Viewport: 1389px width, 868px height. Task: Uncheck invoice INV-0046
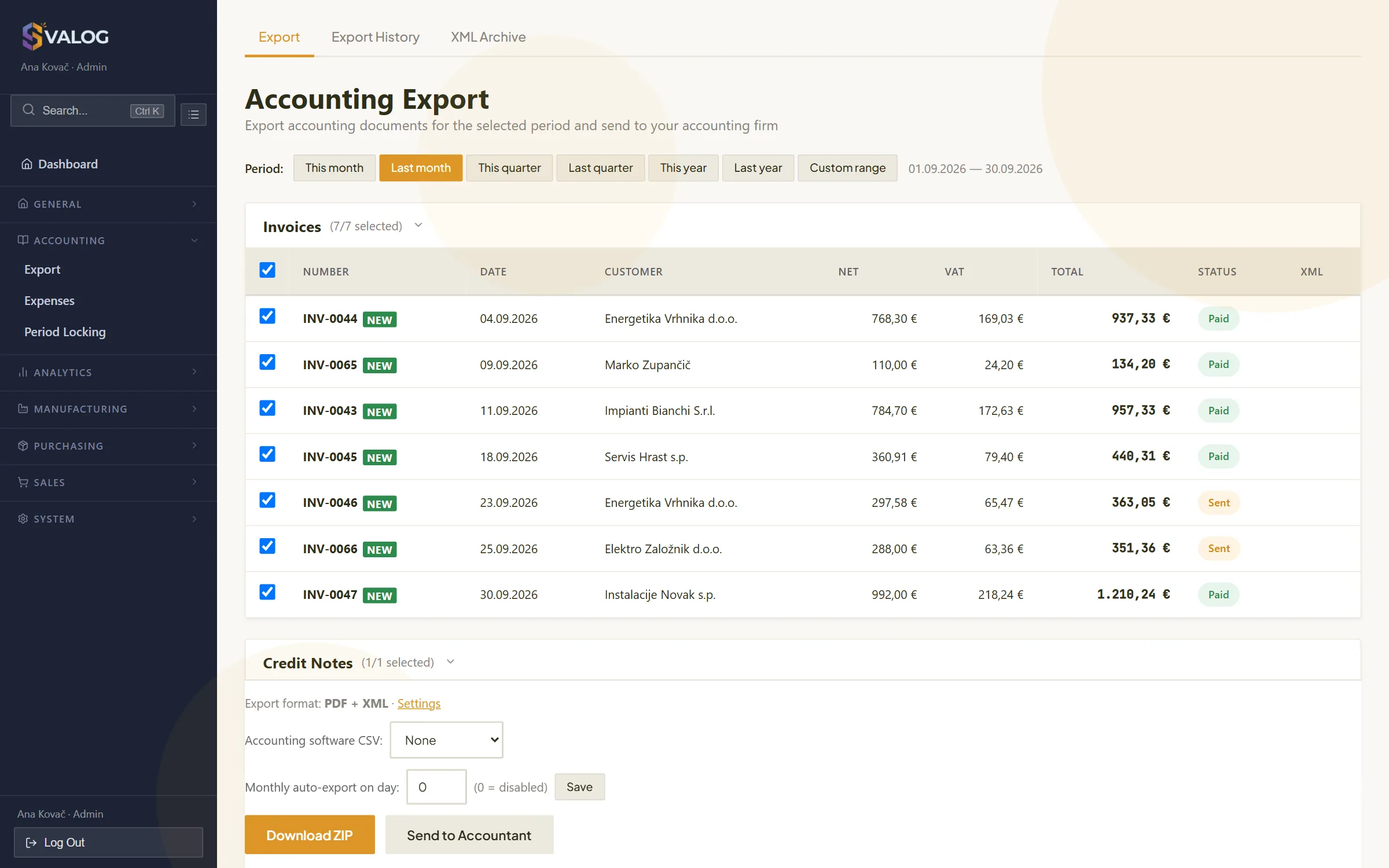click(267, 501)
